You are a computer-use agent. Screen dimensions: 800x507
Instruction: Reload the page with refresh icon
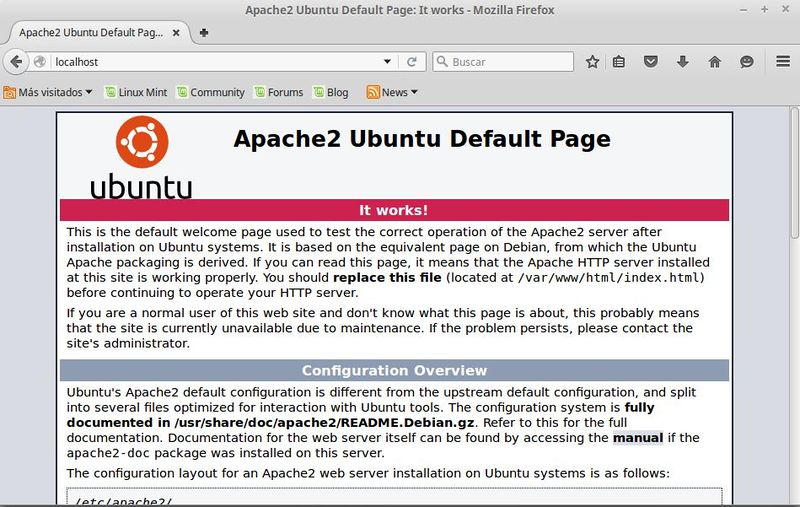pyautogui.click(x=412, y=62)
